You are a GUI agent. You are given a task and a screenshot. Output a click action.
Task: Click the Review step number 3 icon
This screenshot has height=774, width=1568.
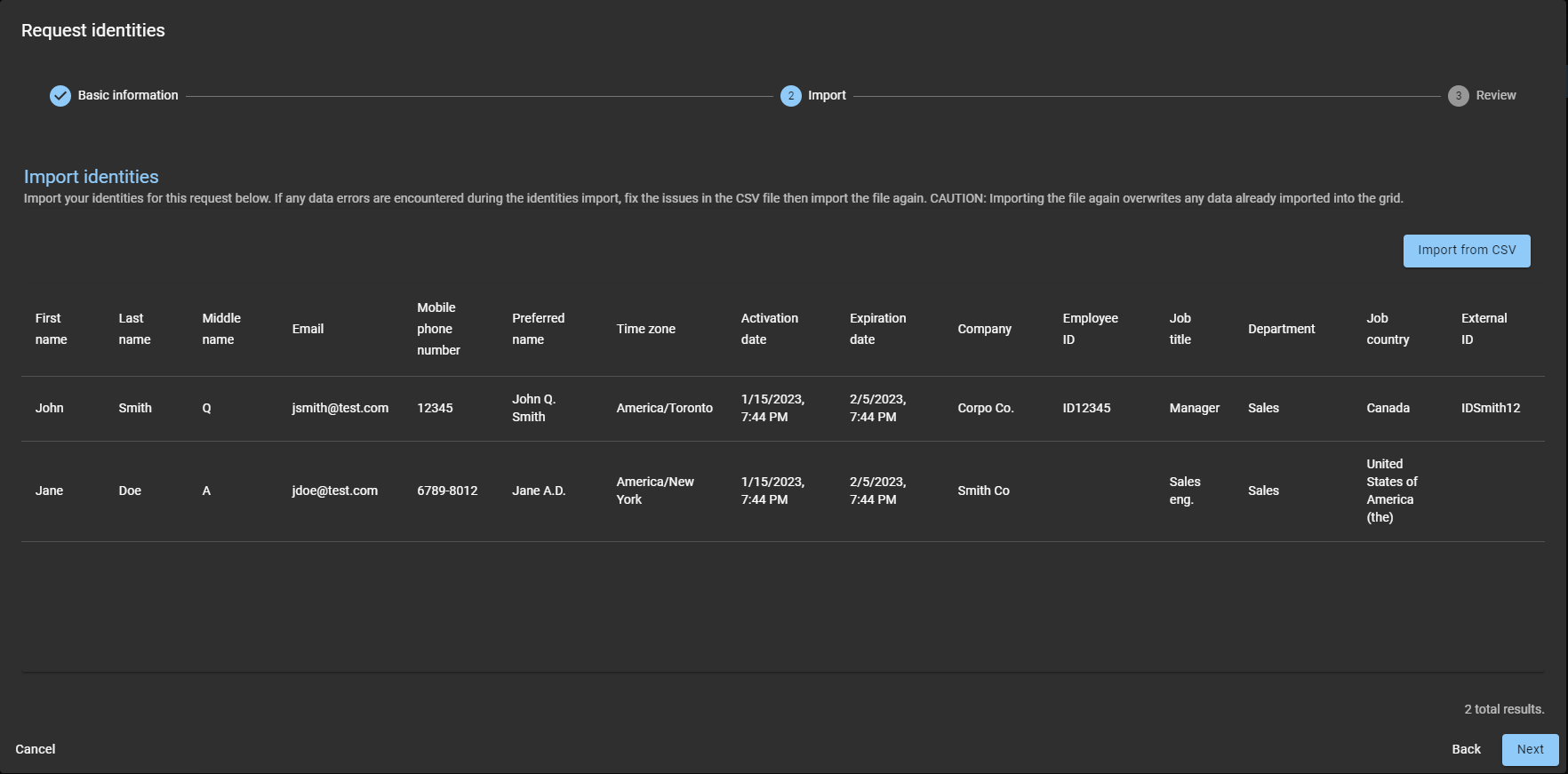(x=1458, y=96)
